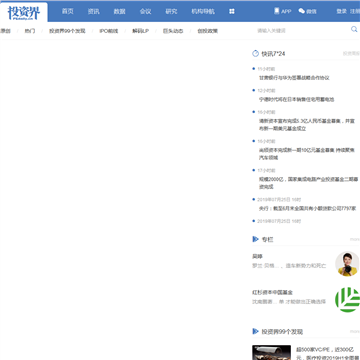Click the 登录 login link
360x360 pixels.
coord(341,11)
